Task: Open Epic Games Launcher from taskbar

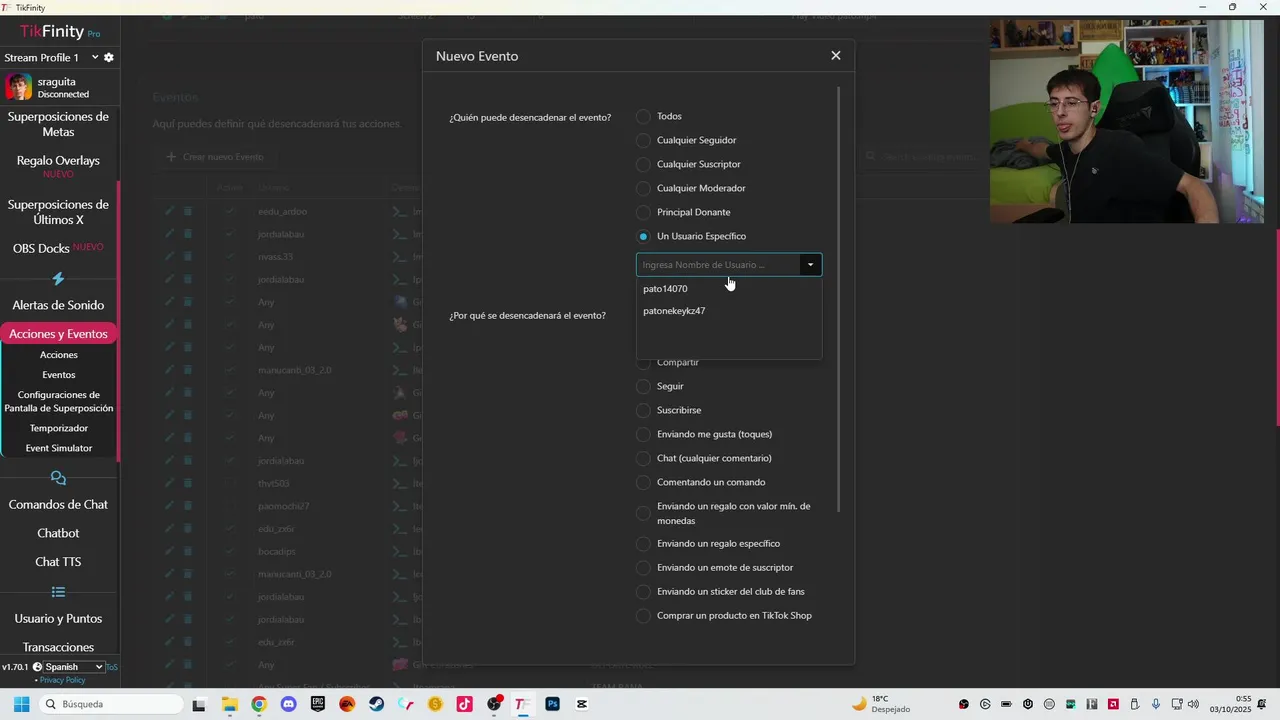Action: 318,704
